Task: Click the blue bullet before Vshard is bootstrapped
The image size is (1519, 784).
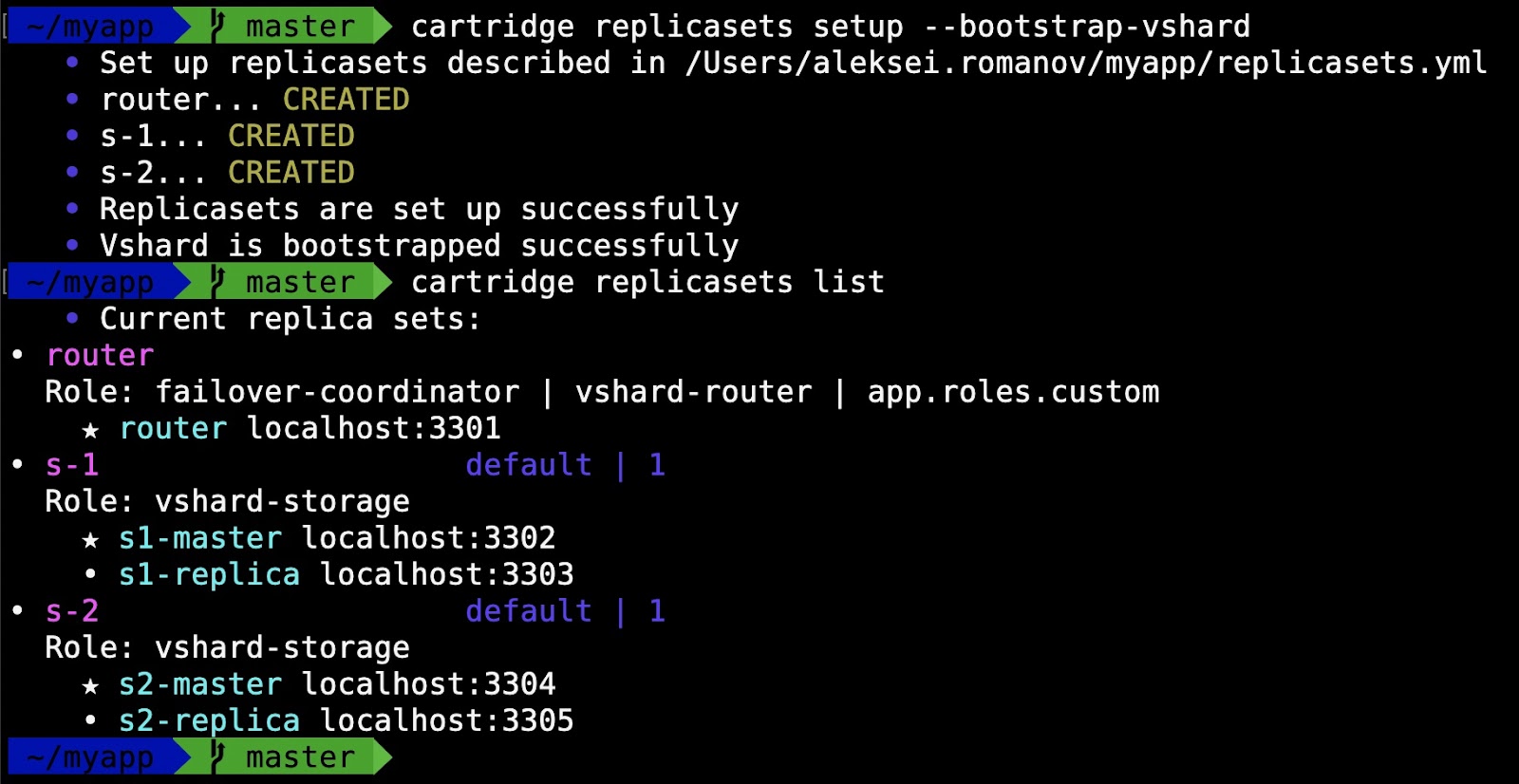Action: tap(72, 245)
